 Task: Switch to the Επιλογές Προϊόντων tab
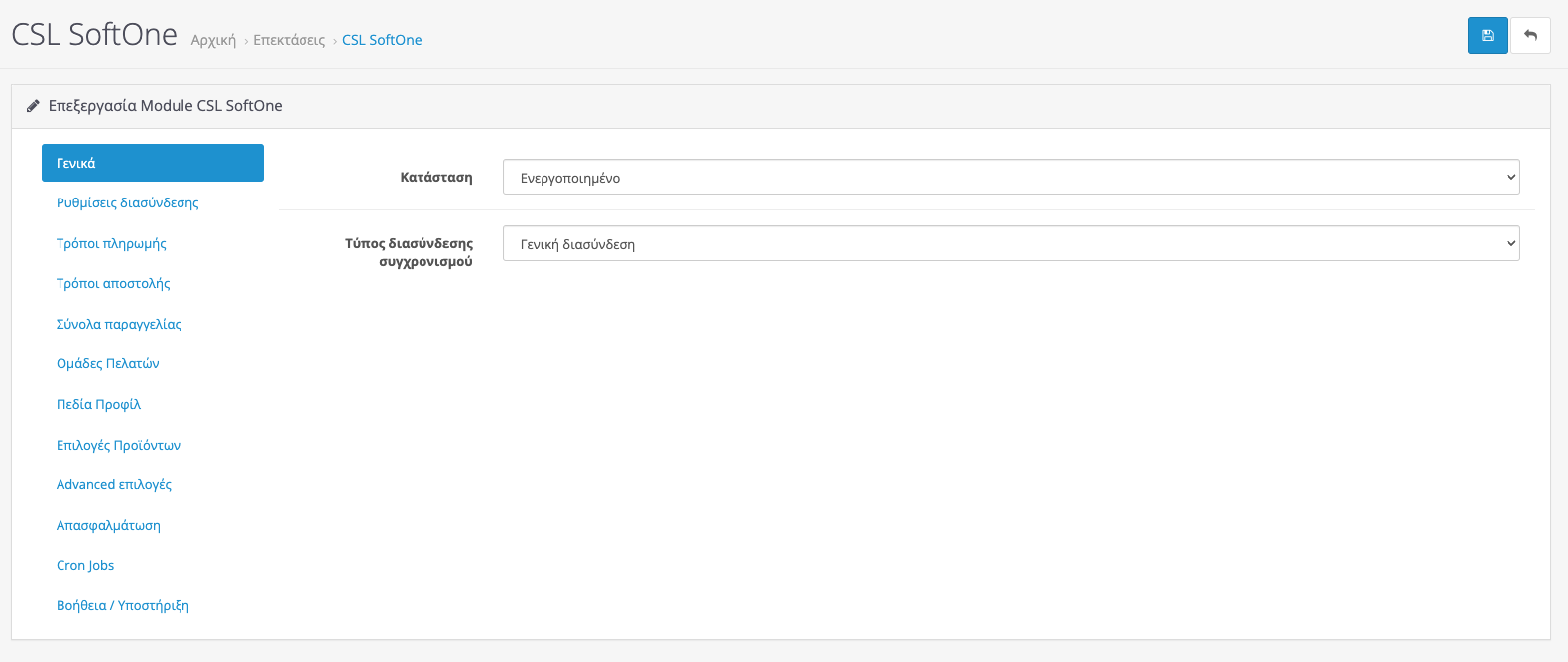pyautogui.click(x=118, y=445)
